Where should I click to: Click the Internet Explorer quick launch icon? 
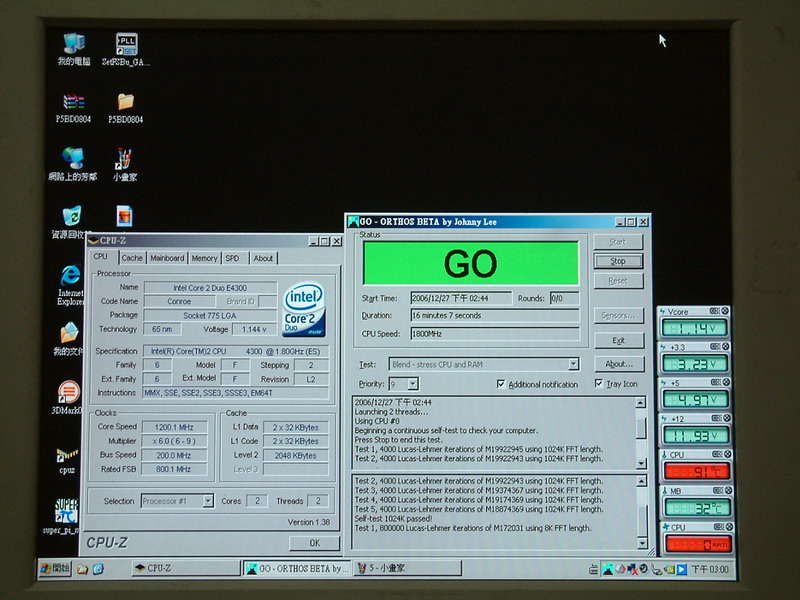pos(98,568)
